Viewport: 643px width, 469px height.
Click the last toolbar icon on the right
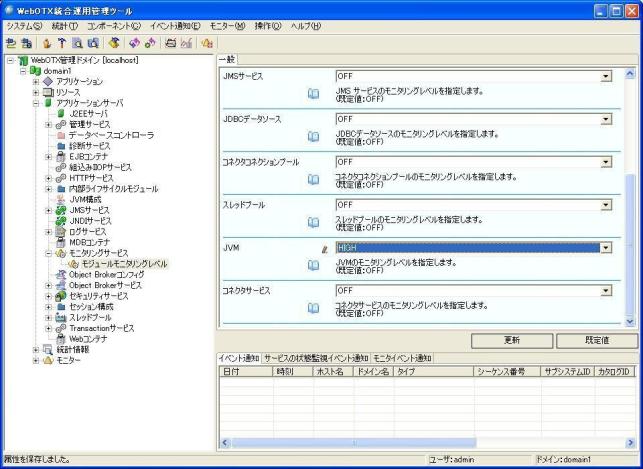208,43
